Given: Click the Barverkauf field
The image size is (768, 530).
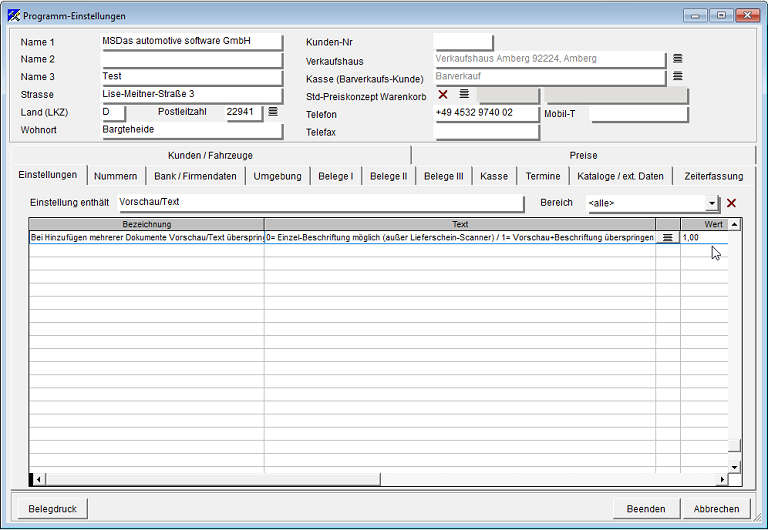Looking at the screenshot, I should point(550,77).
